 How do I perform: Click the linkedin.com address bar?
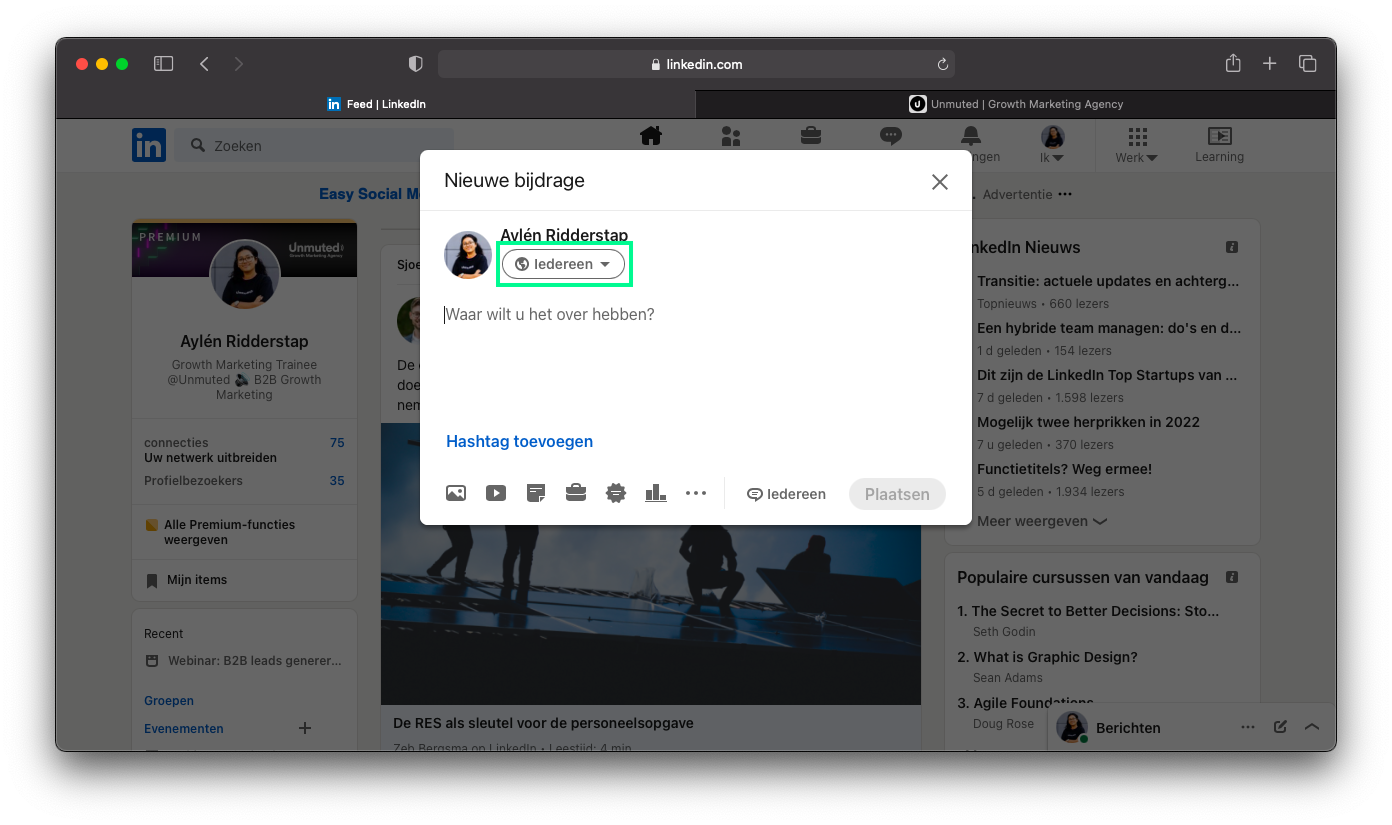696,64
